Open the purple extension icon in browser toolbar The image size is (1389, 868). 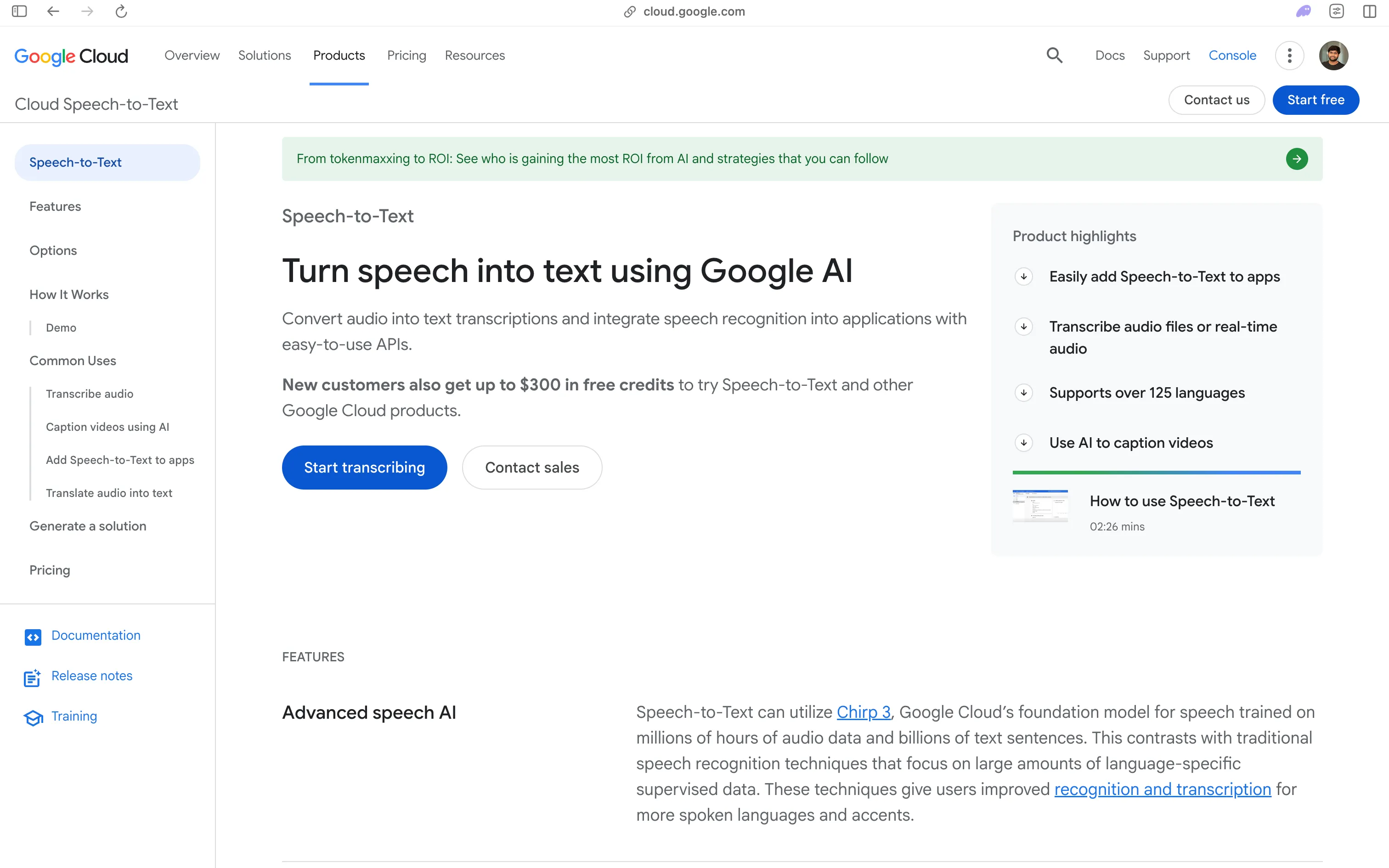pyautogui.click(x=1304, y=11)
